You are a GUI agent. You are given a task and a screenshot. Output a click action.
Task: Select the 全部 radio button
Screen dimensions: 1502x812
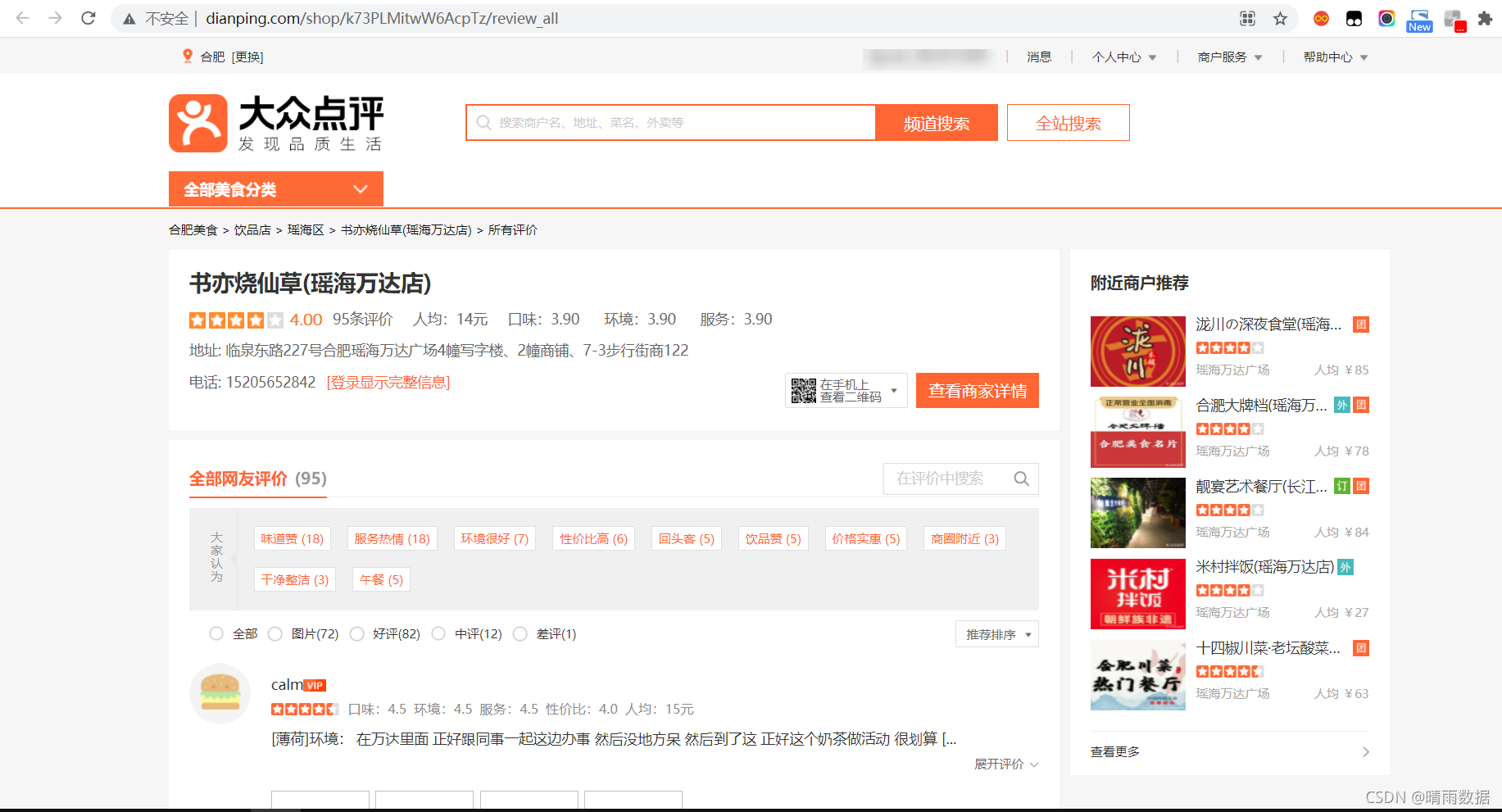click(x=216, y=633)
